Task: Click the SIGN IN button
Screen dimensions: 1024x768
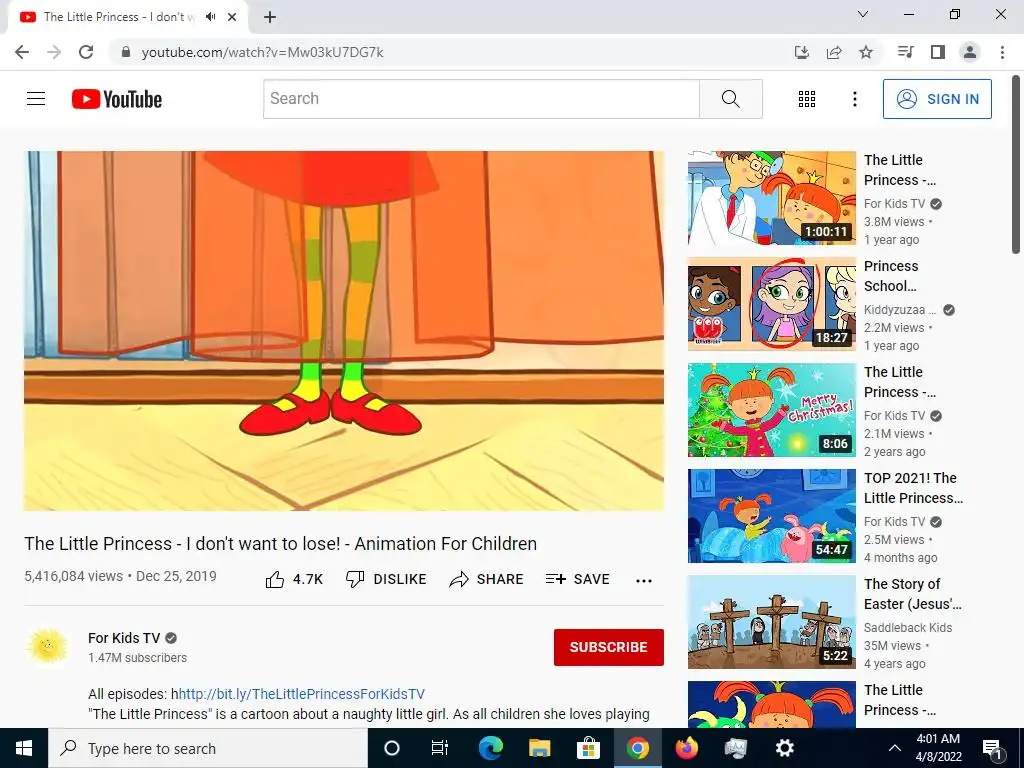Action: [x=937, y=99]
